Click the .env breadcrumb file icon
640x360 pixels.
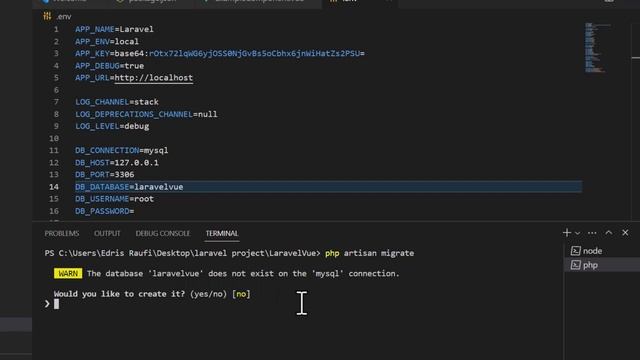[x=47, y=16]
